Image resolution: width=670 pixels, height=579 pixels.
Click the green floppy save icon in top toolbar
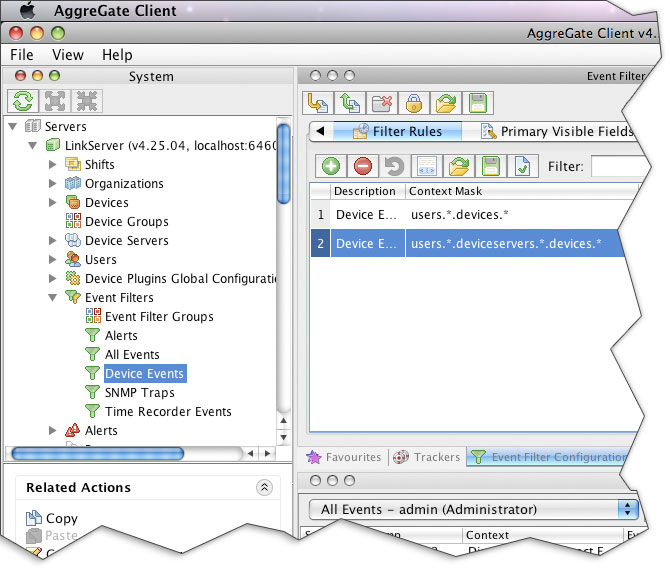(478, 103)
